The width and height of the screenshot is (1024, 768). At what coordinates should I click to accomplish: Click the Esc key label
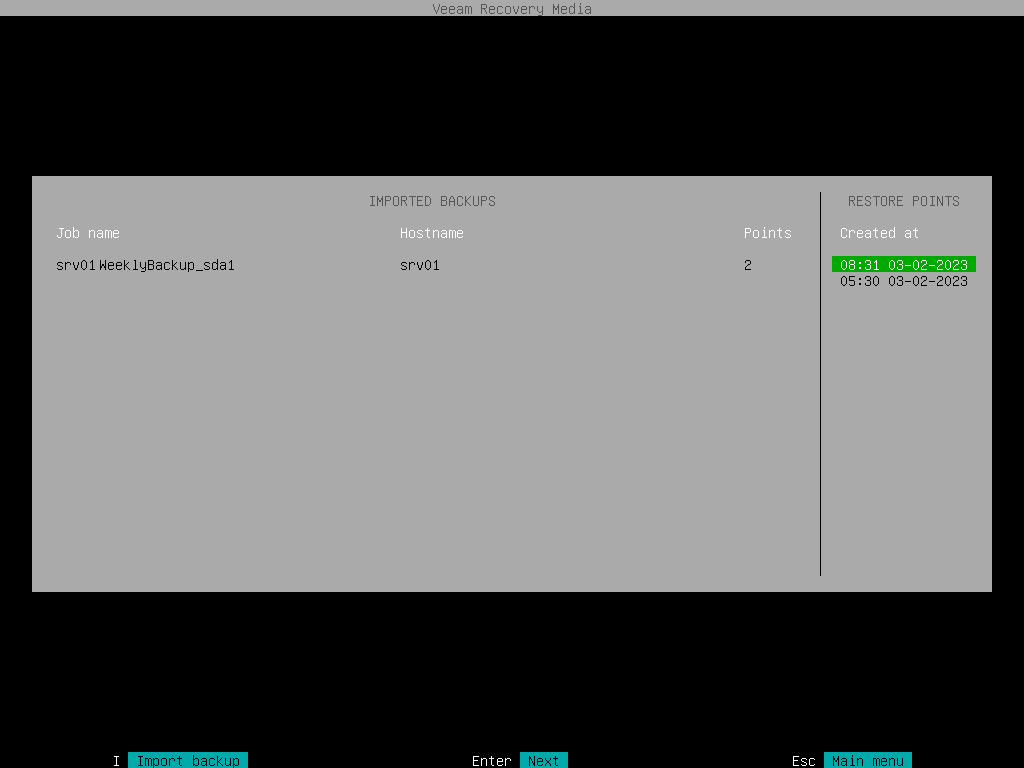pos(803,761)
